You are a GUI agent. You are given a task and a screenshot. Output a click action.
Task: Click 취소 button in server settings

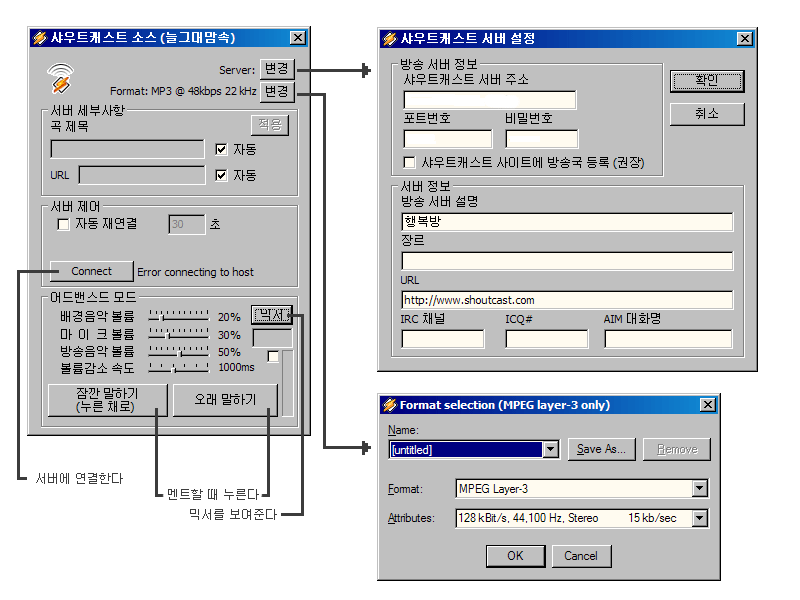707,114
